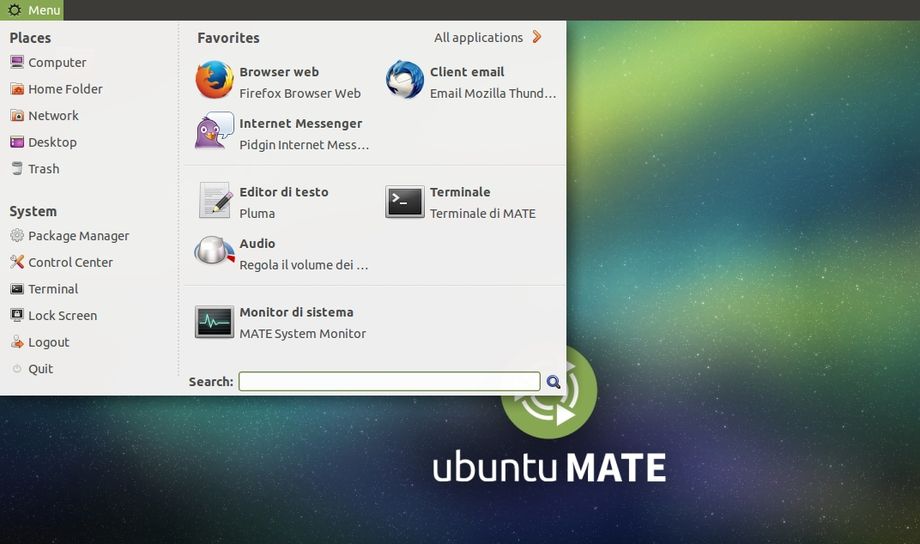Select the Terminale label text
Viewport: 920px width, 544px height.
(460, 192)
